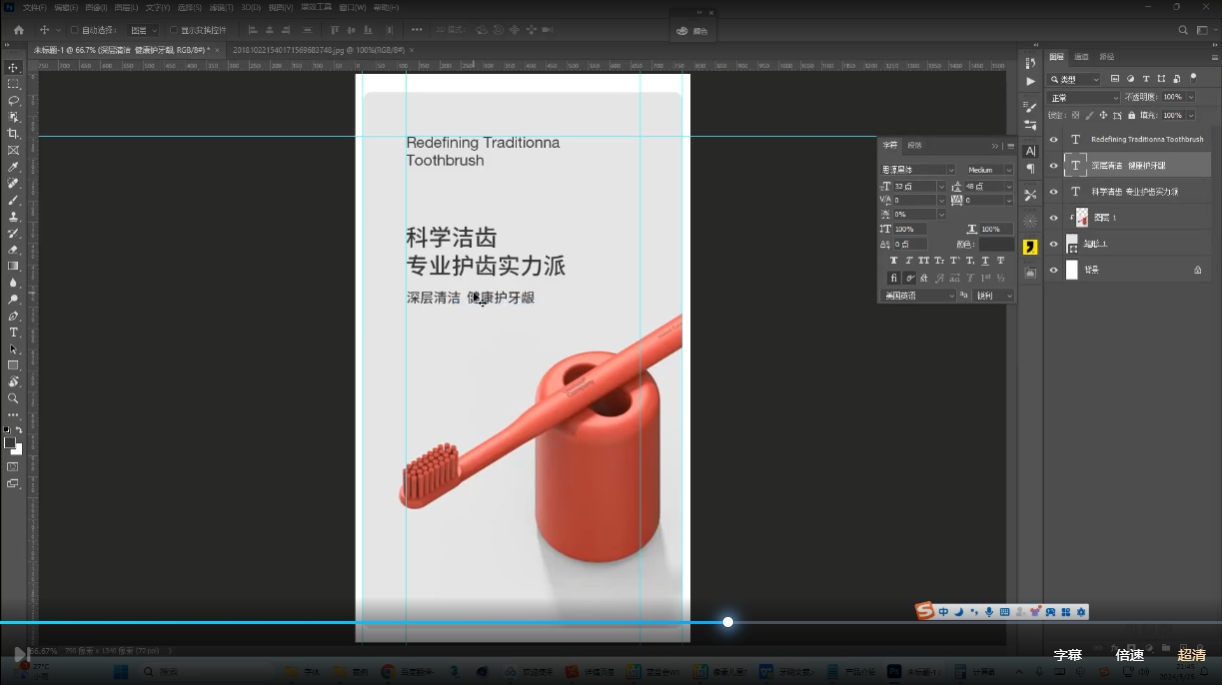Choose the Eyedropper tool
Screen dimensions: 1222x685
pos(13,167)
